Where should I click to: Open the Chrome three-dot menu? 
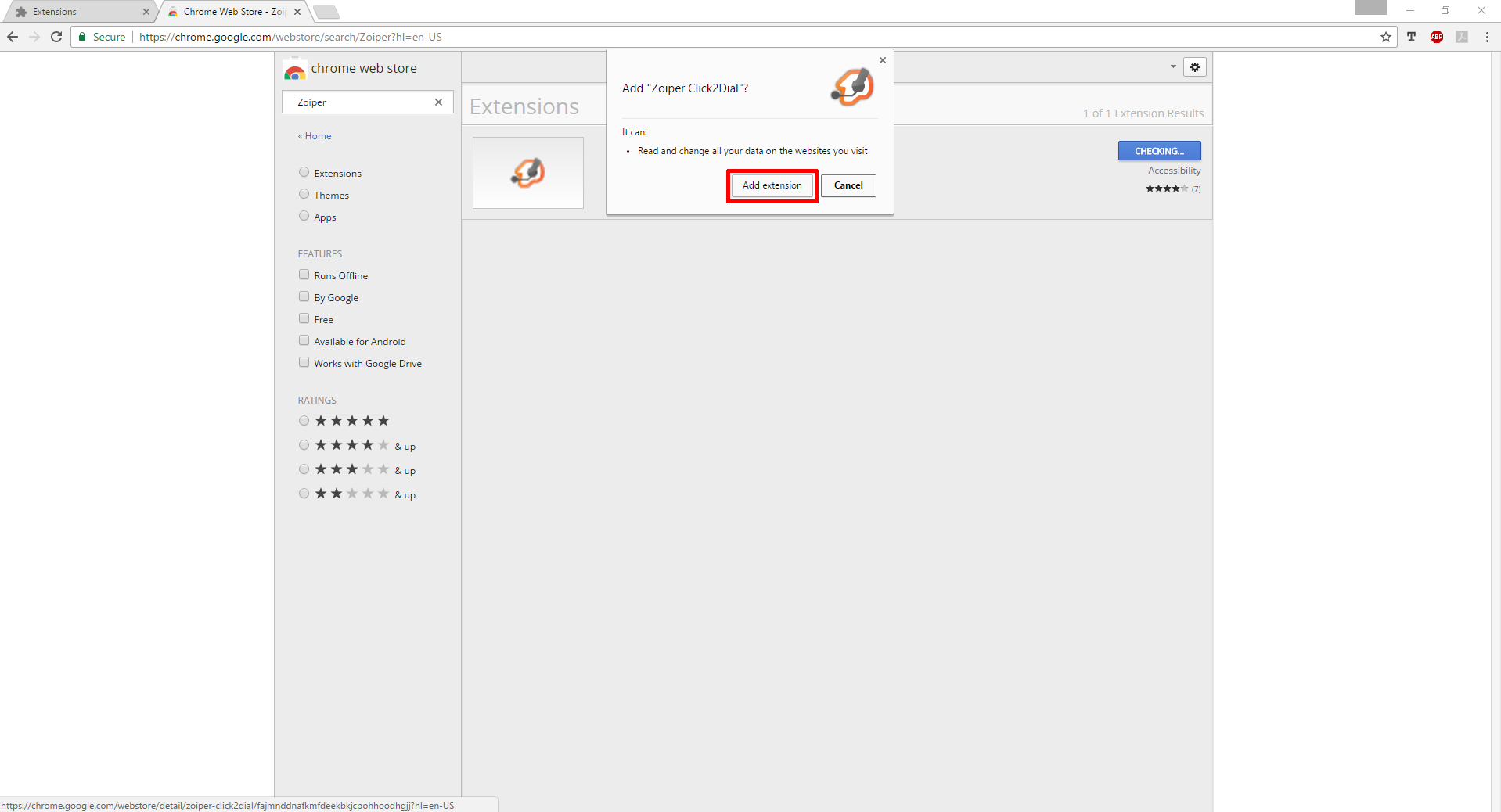point(1487,37)
